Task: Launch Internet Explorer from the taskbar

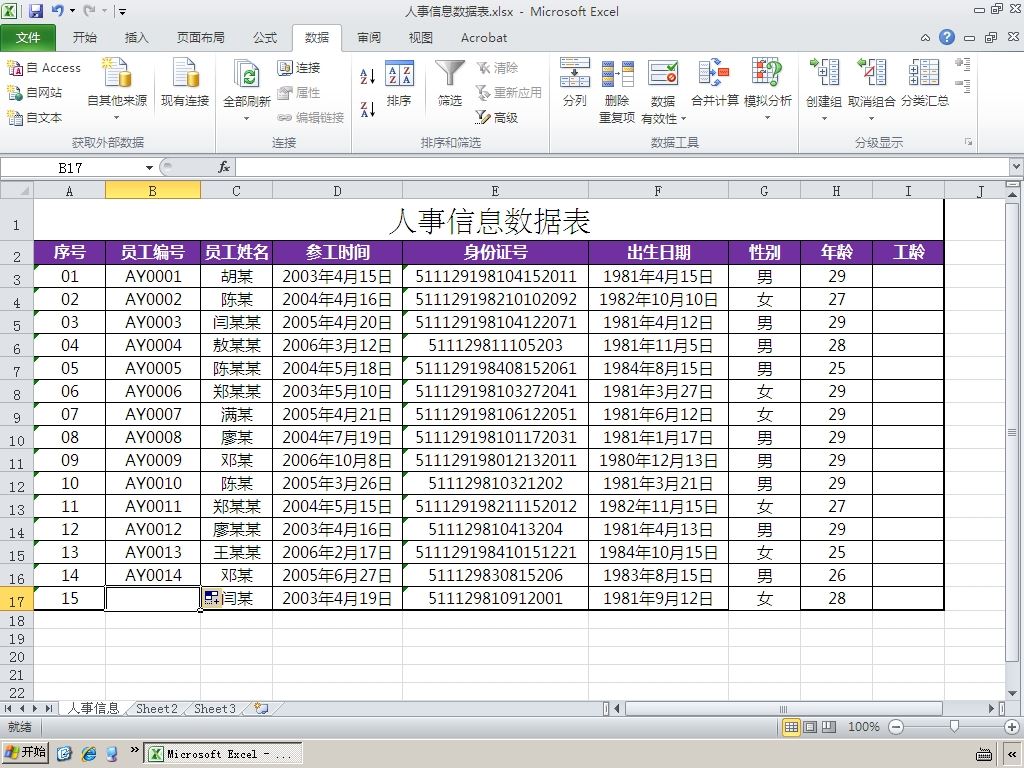Action: pyautogui.click(x=89, y=754)
